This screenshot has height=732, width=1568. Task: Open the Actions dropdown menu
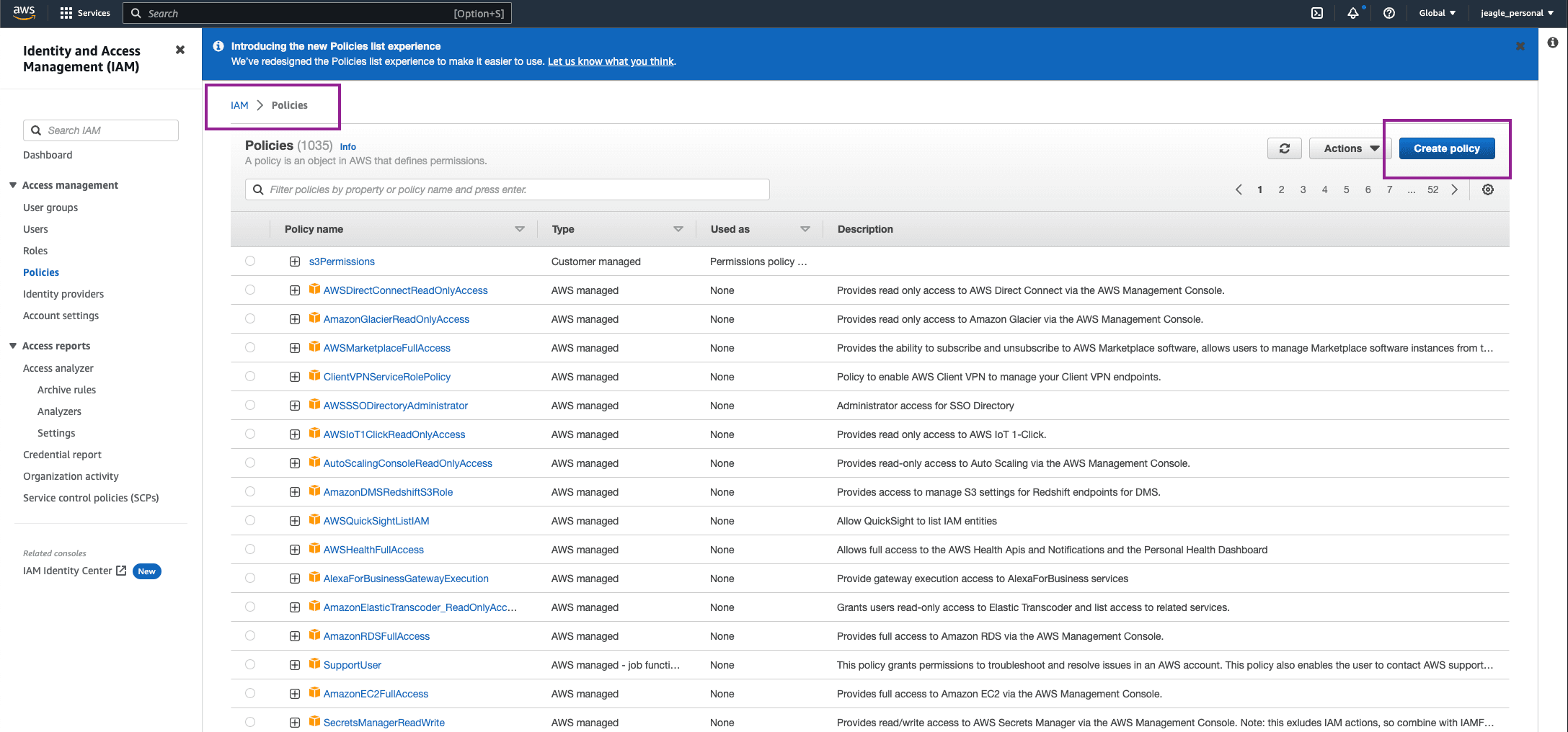(x=1350, y=148)
